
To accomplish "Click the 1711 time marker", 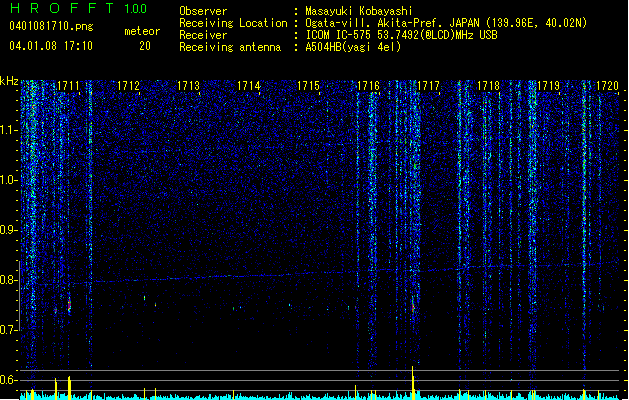I will pos(68,86).
